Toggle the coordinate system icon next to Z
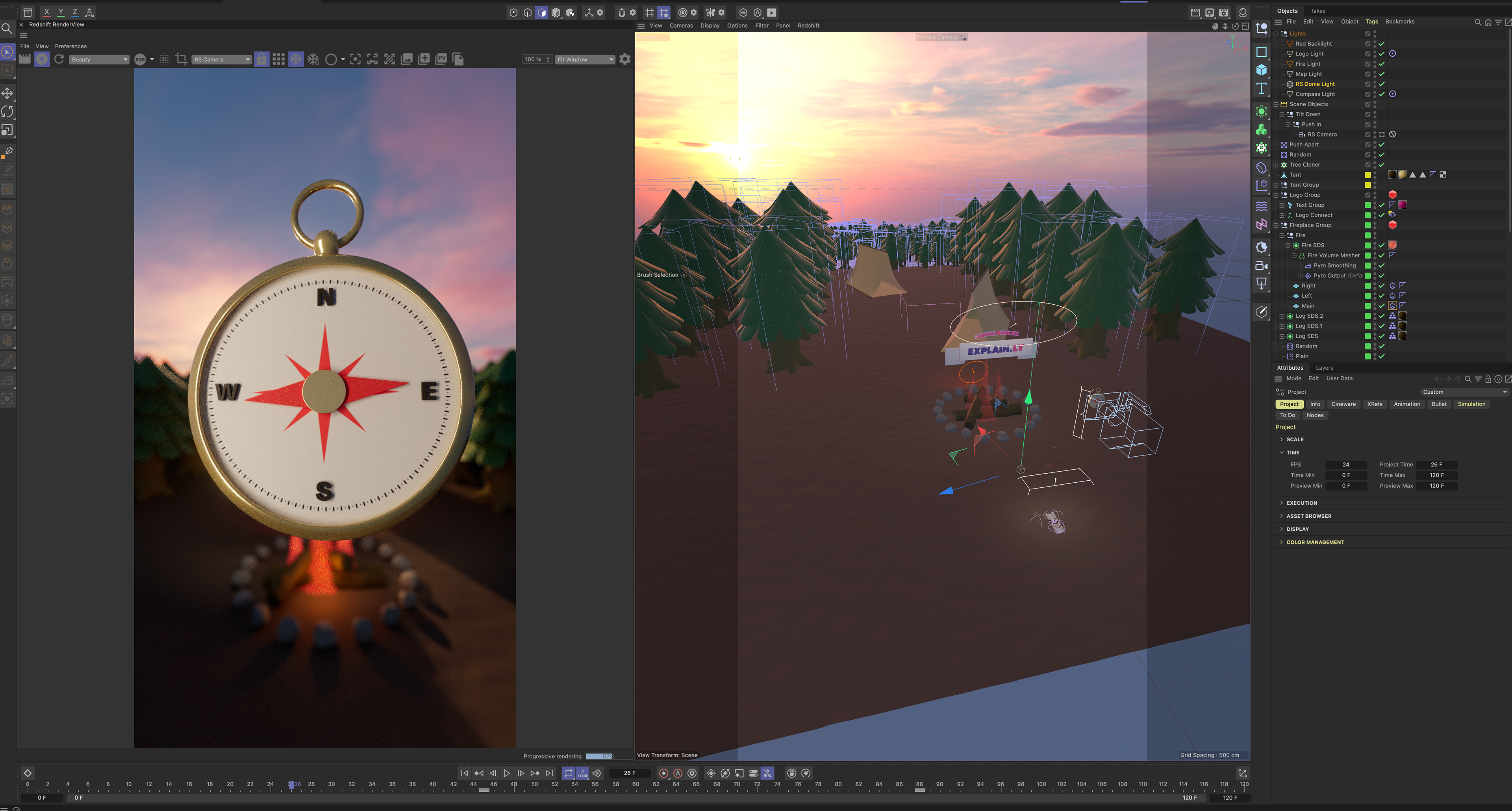This screenshot has width=1512, height=811. [x=89, y=12]
